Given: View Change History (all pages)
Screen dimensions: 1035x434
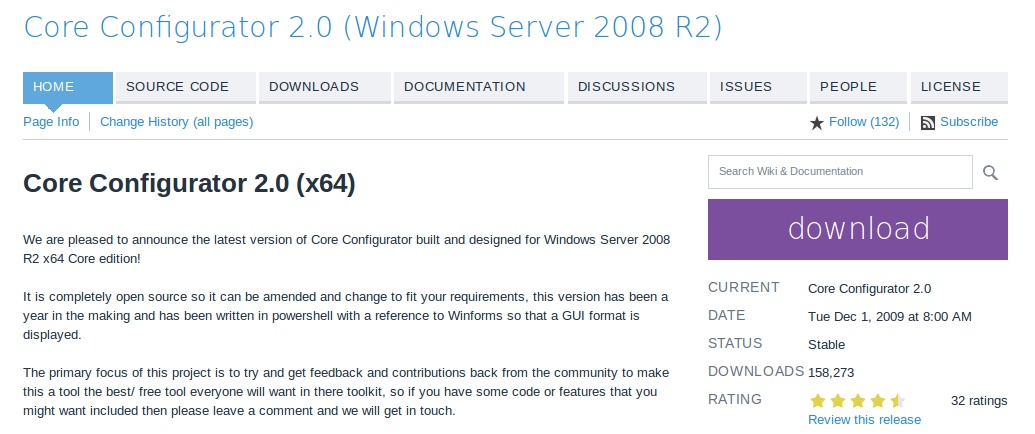Looking at the screenshot, I should tap(176, 122).
